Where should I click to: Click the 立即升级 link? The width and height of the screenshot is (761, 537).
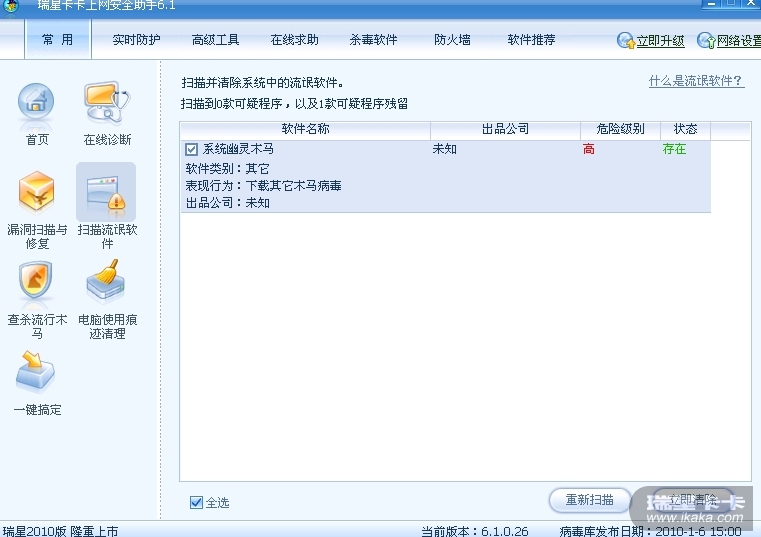coord(660,41)
